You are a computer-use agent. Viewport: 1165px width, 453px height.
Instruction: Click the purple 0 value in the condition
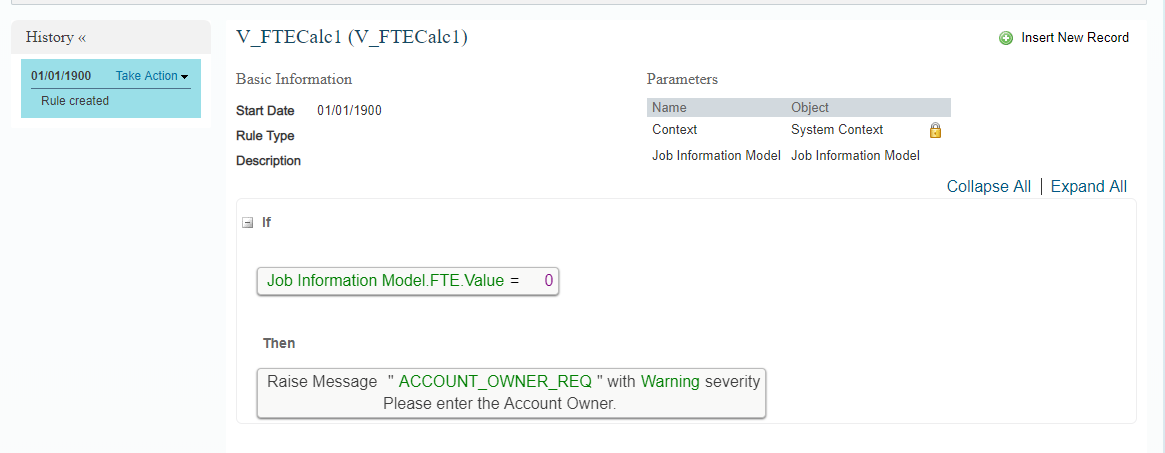point(548,281)
